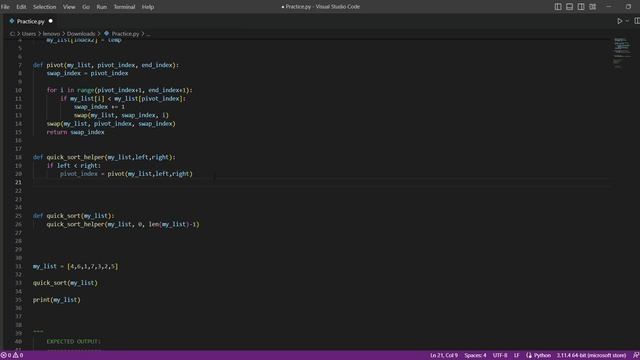This screenshot has height=360, width=640.
Task: Click 'quick_sort(my_list)' call on line 33
Action: (65, 283)
